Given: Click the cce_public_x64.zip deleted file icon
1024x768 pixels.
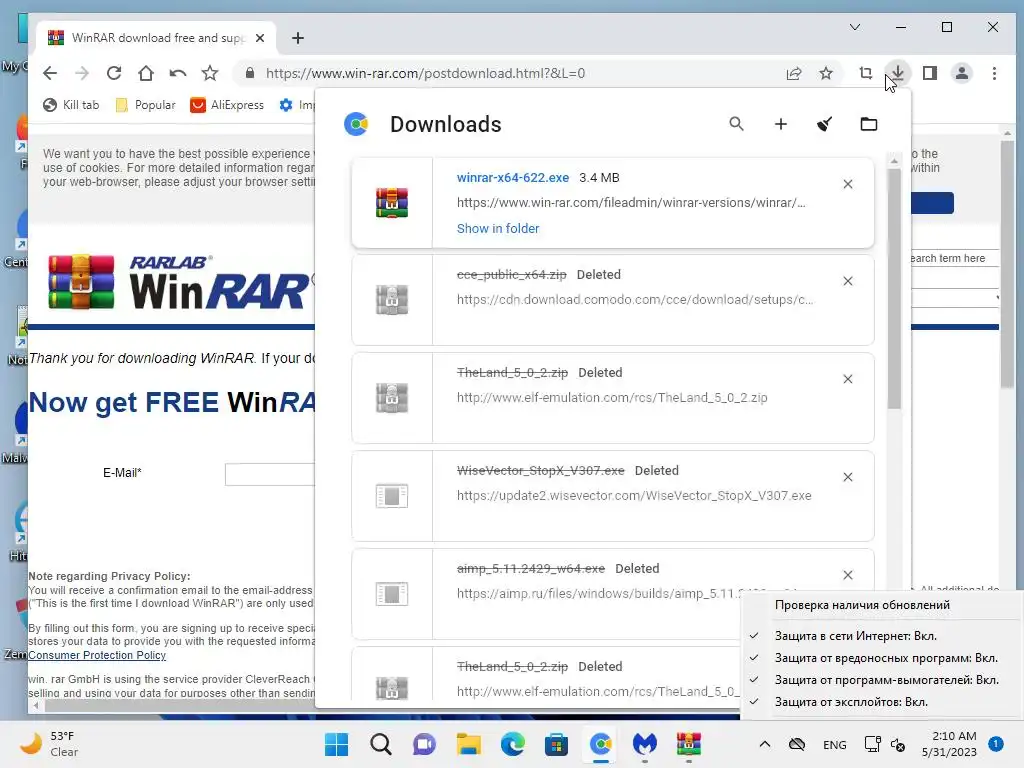Looking at the screenshot, I should (x=392, y=300).
